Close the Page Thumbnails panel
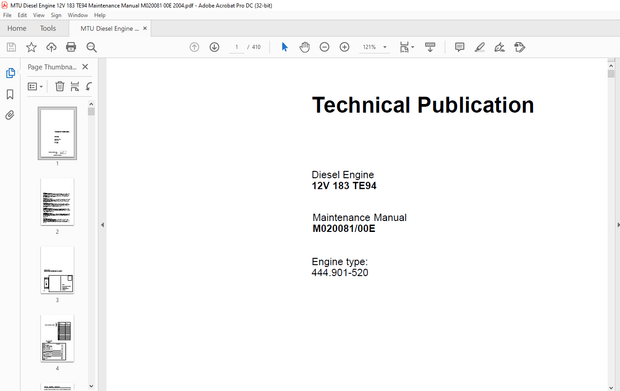The width and height of the screenshot is (620, 391). tap(85, 67)
